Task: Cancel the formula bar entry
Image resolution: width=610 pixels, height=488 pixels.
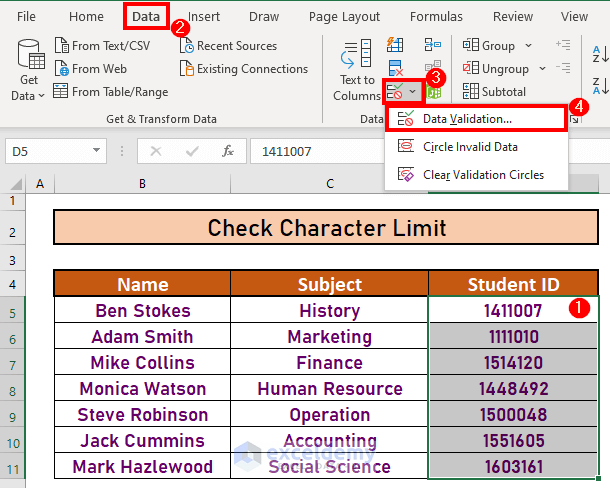Action: (x=156, y=151)
